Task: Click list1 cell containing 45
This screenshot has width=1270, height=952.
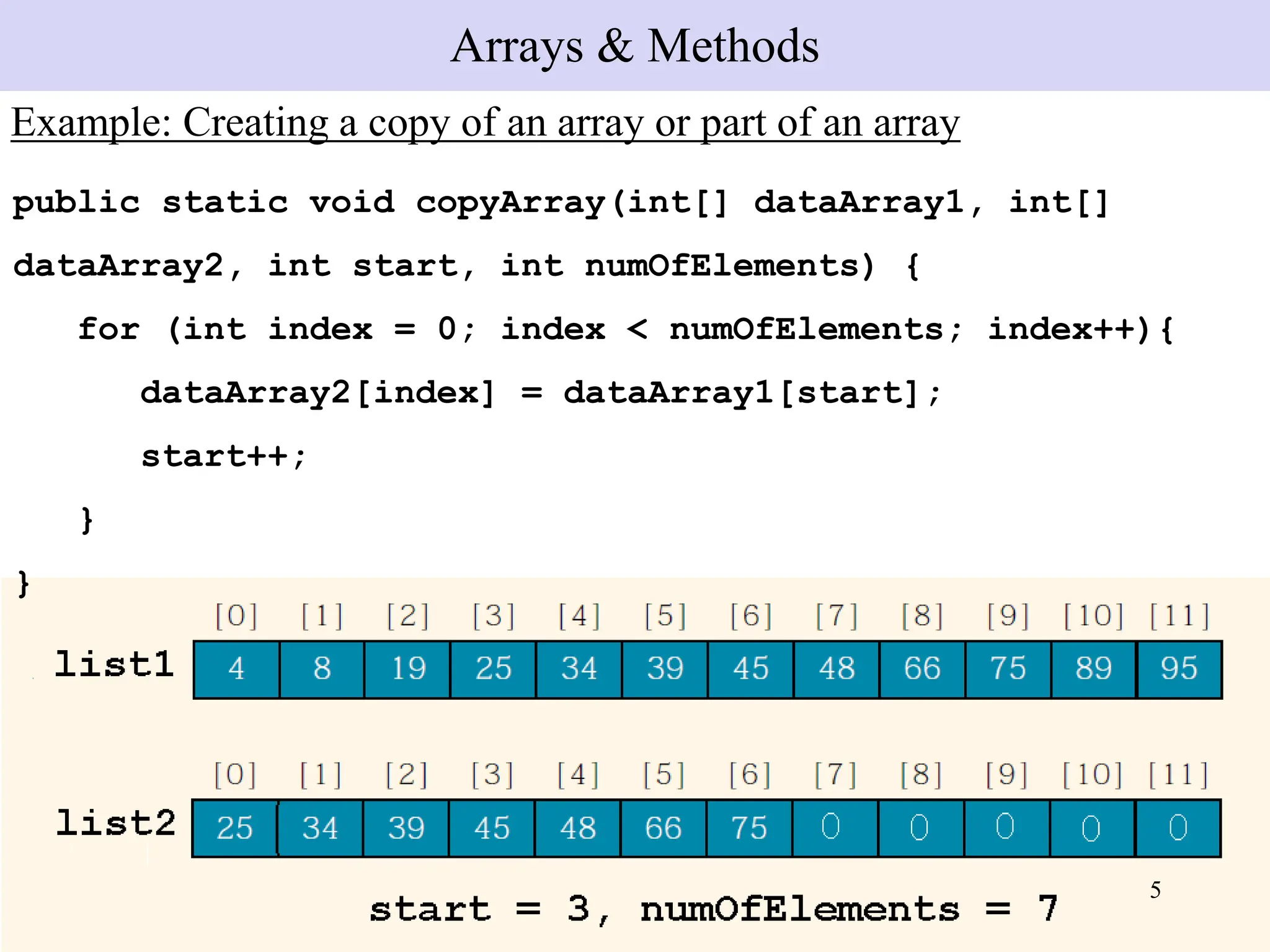Action: click(750, 669)
